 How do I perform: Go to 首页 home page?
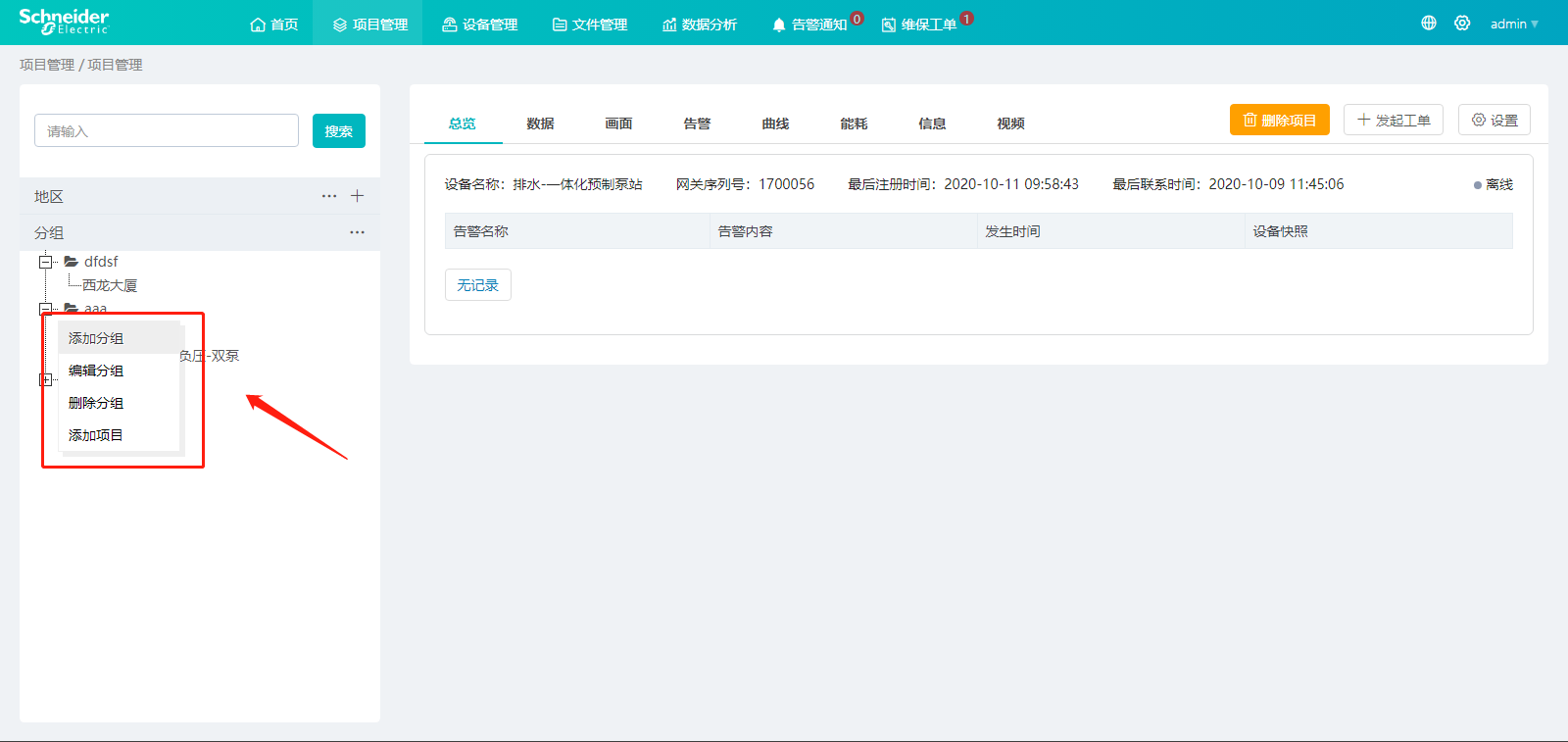tap(274, 24)
